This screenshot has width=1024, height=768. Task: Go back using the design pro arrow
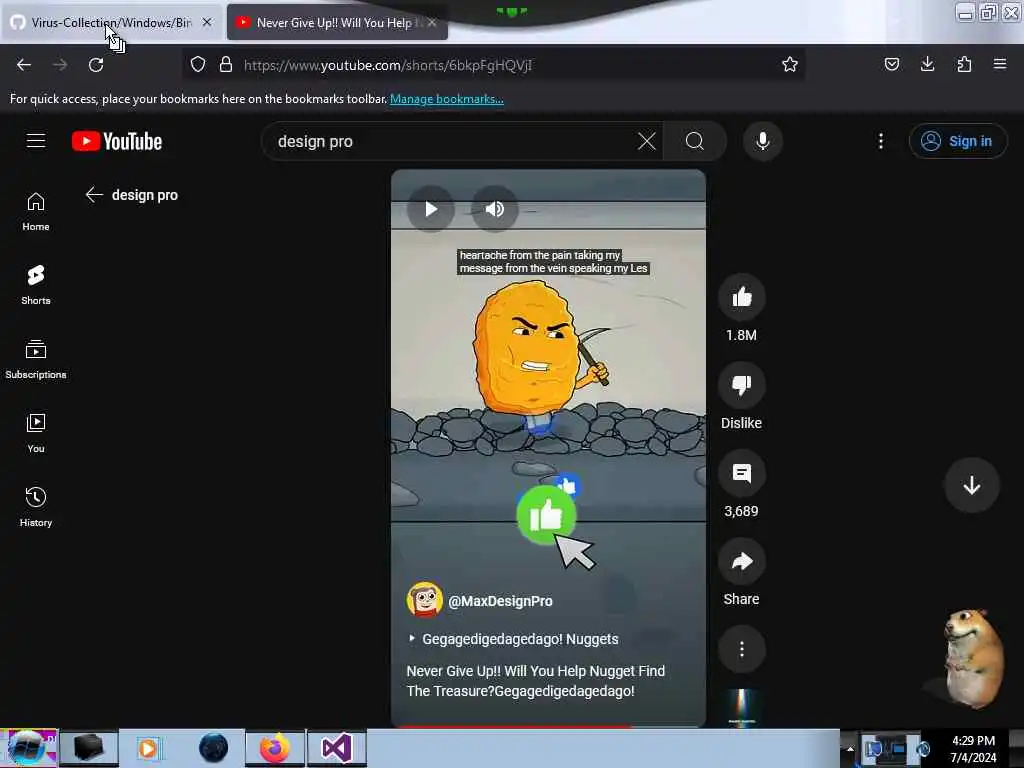[x=94, y=195]
